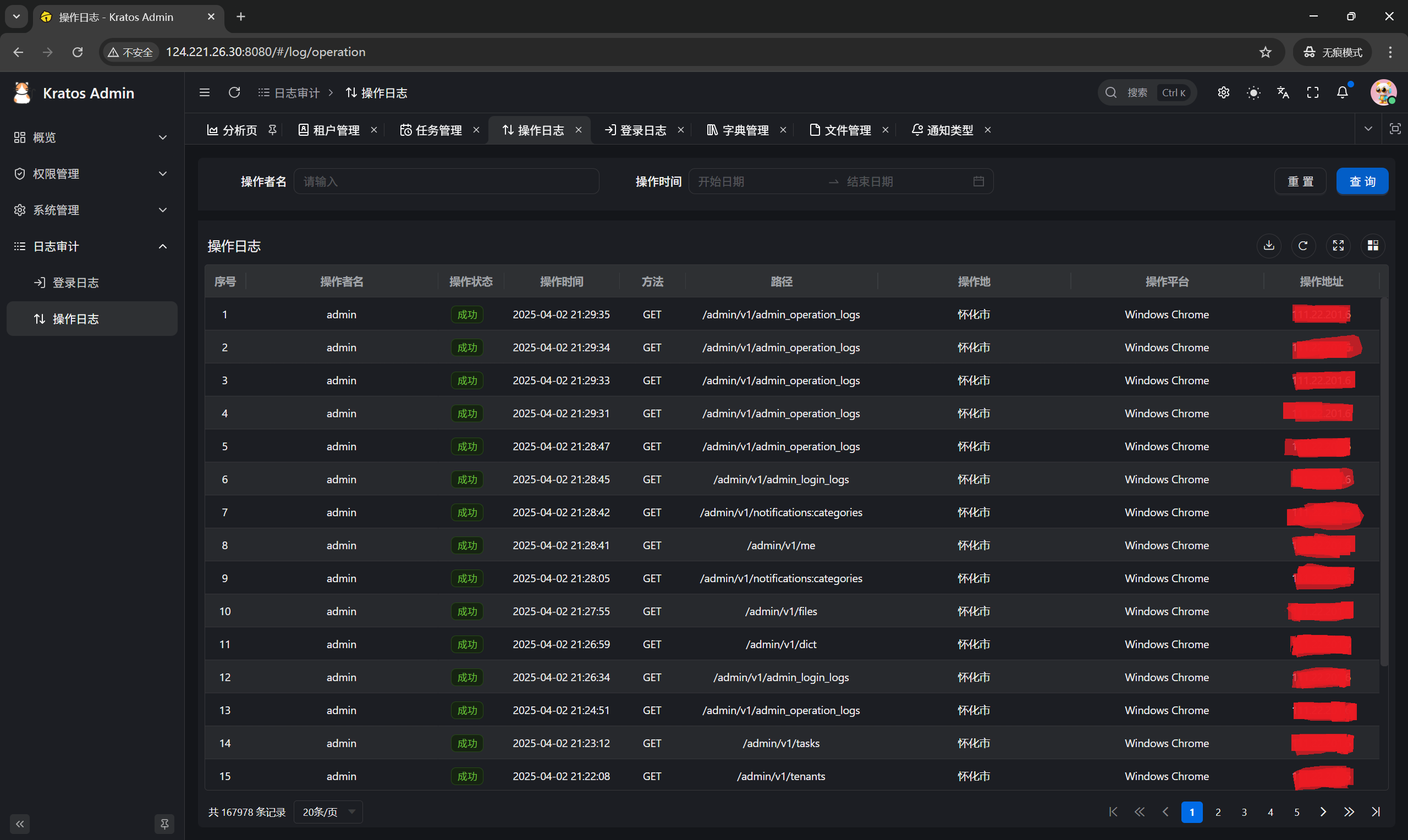
Task: Click the 重置 reset button
Action: (1300, 181)
